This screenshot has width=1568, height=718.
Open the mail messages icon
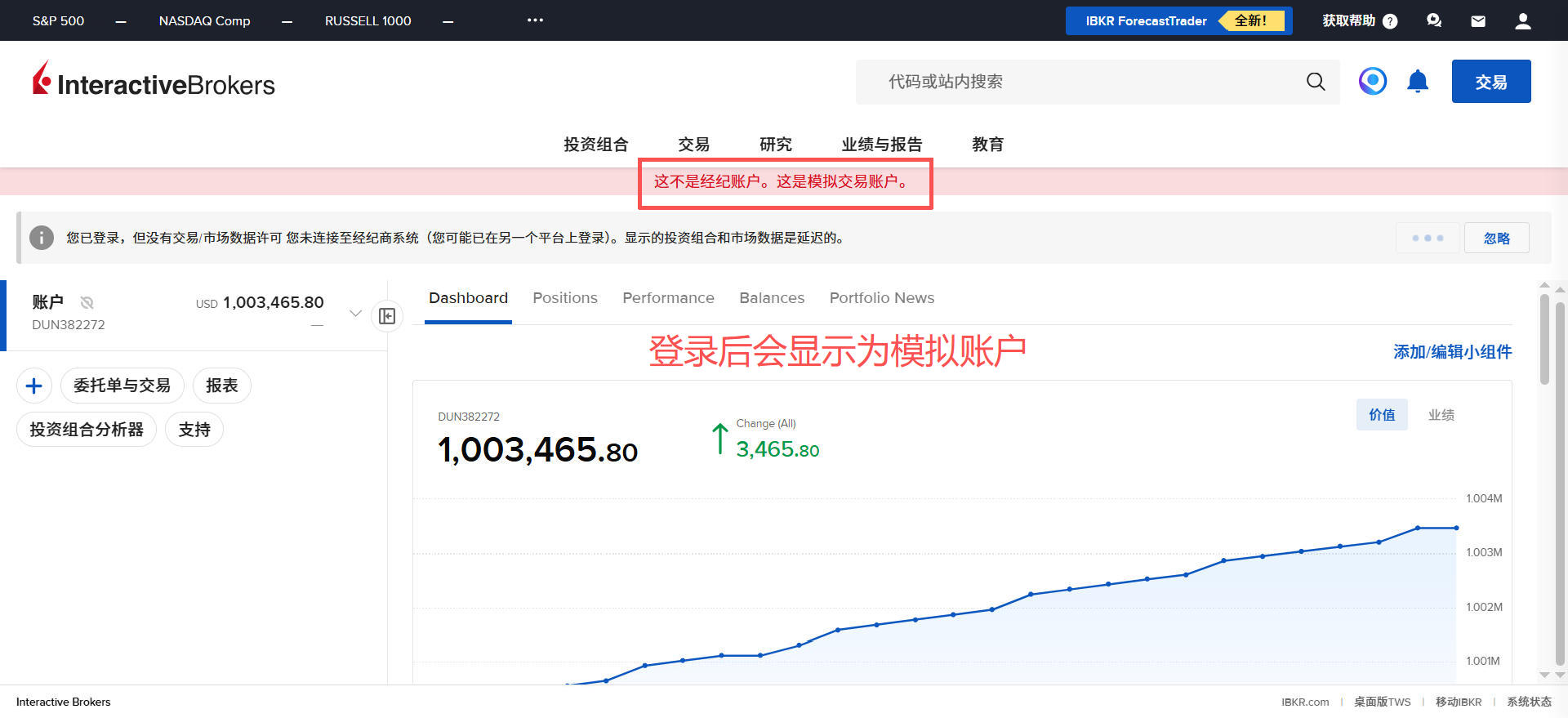[1478, 21]
